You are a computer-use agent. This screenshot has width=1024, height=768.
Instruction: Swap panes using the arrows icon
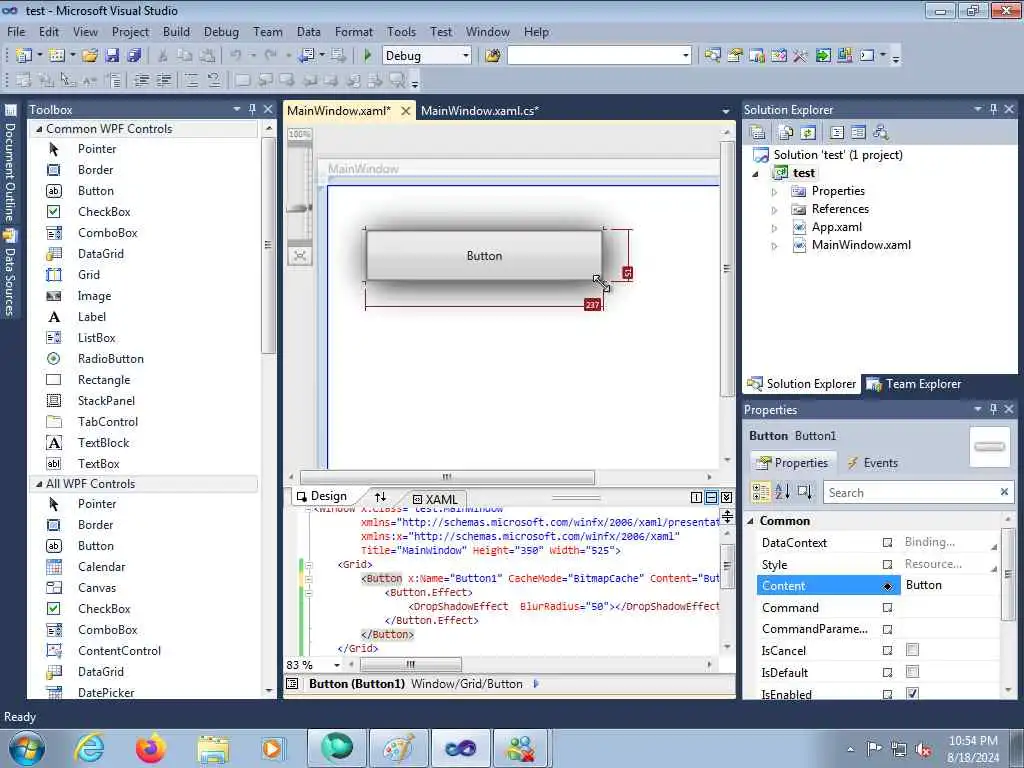click(x=380, y=498)
